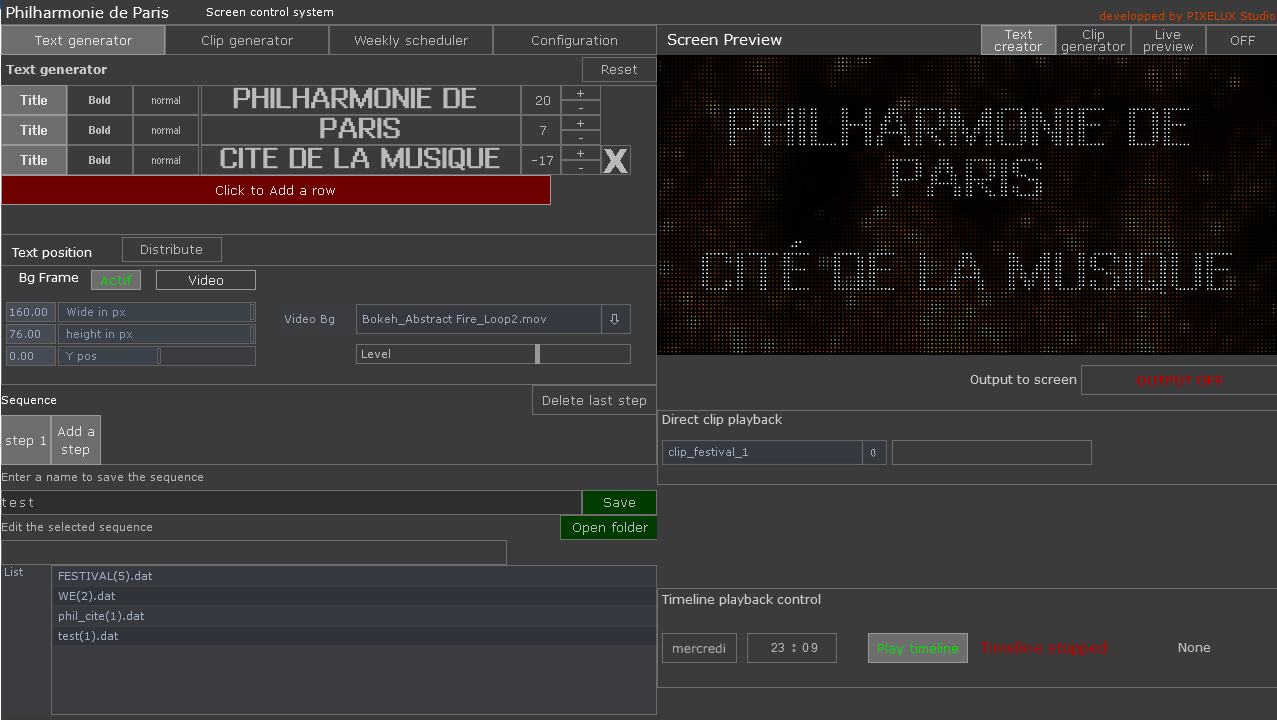This screenshot has height=720, width=1277.
Task: Save the sequence
Action: point(619,502)
